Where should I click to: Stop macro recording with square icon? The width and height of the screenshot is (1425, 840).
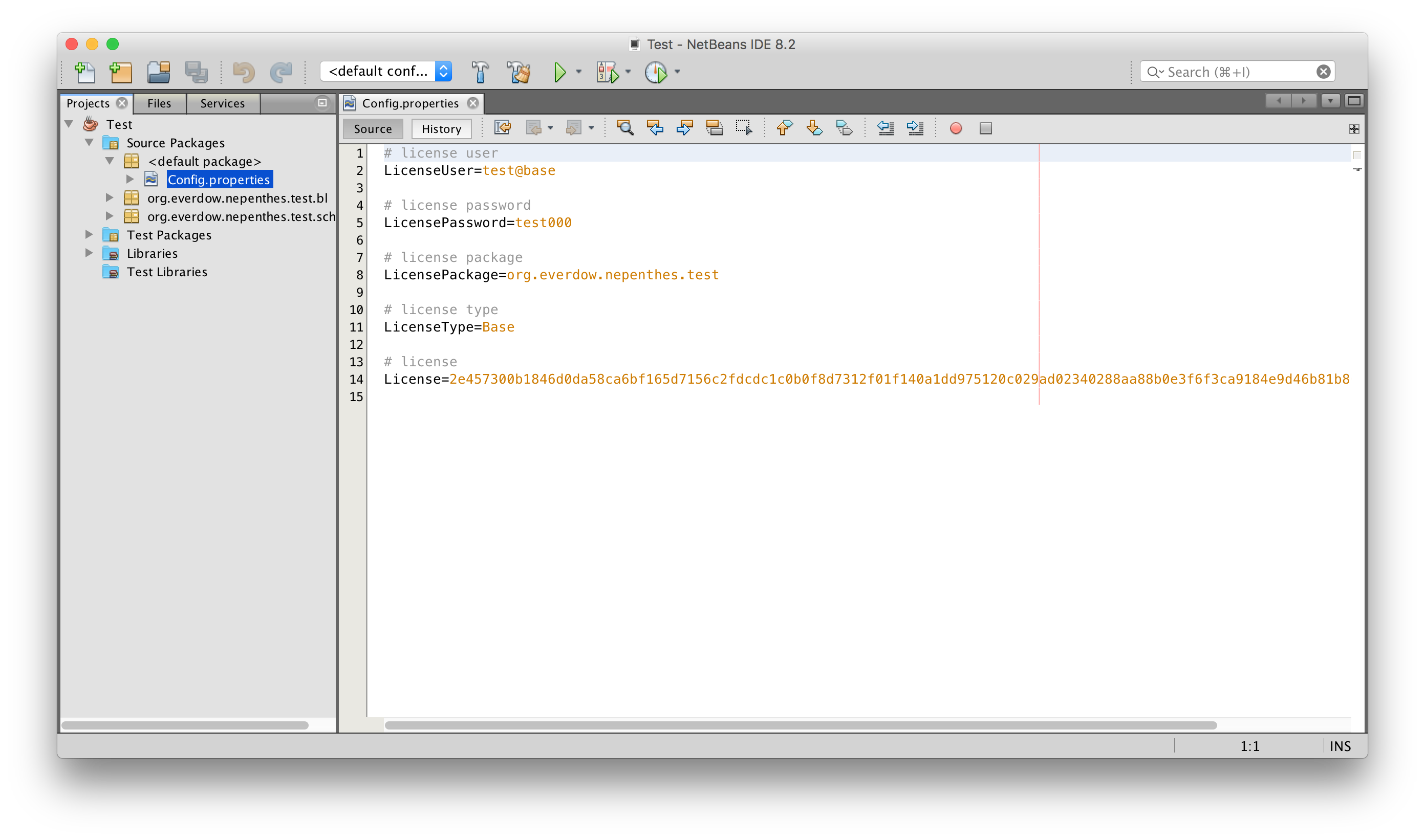point(985,128)
